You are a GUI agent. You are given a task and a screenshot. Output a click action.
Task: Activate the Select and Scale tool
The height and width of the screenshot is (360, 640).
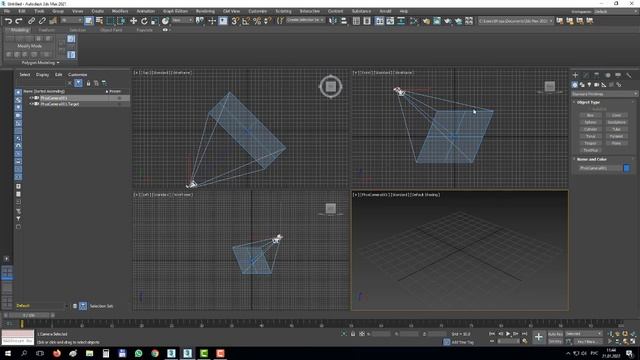tap(155, 21)
